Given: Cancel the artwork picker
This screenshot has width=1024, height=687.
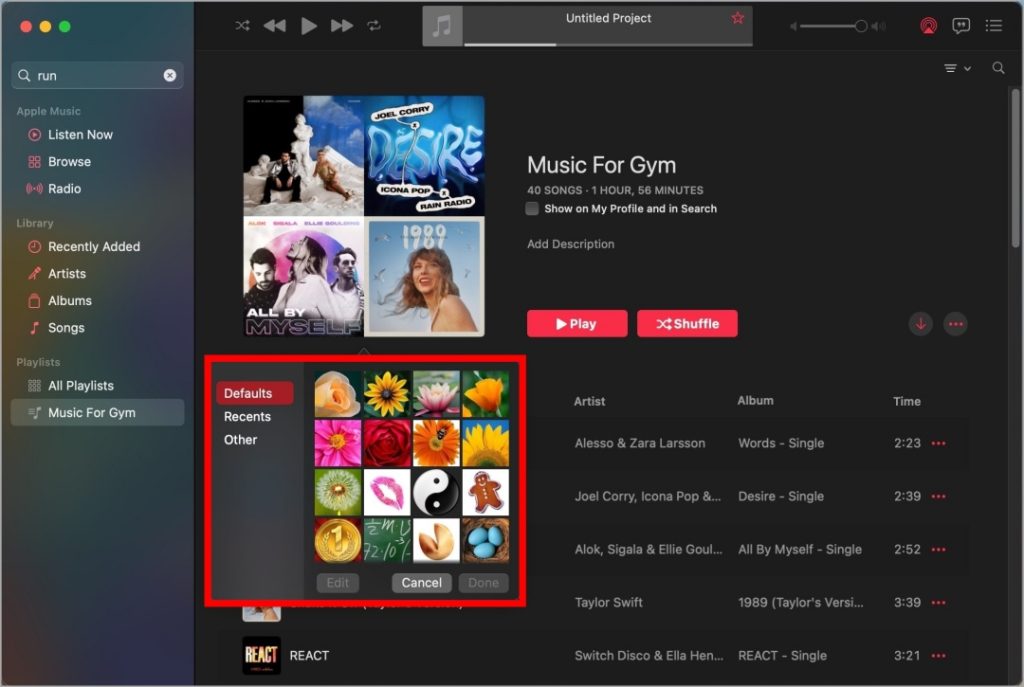Looking at the screenshot, I should point(421,583).
